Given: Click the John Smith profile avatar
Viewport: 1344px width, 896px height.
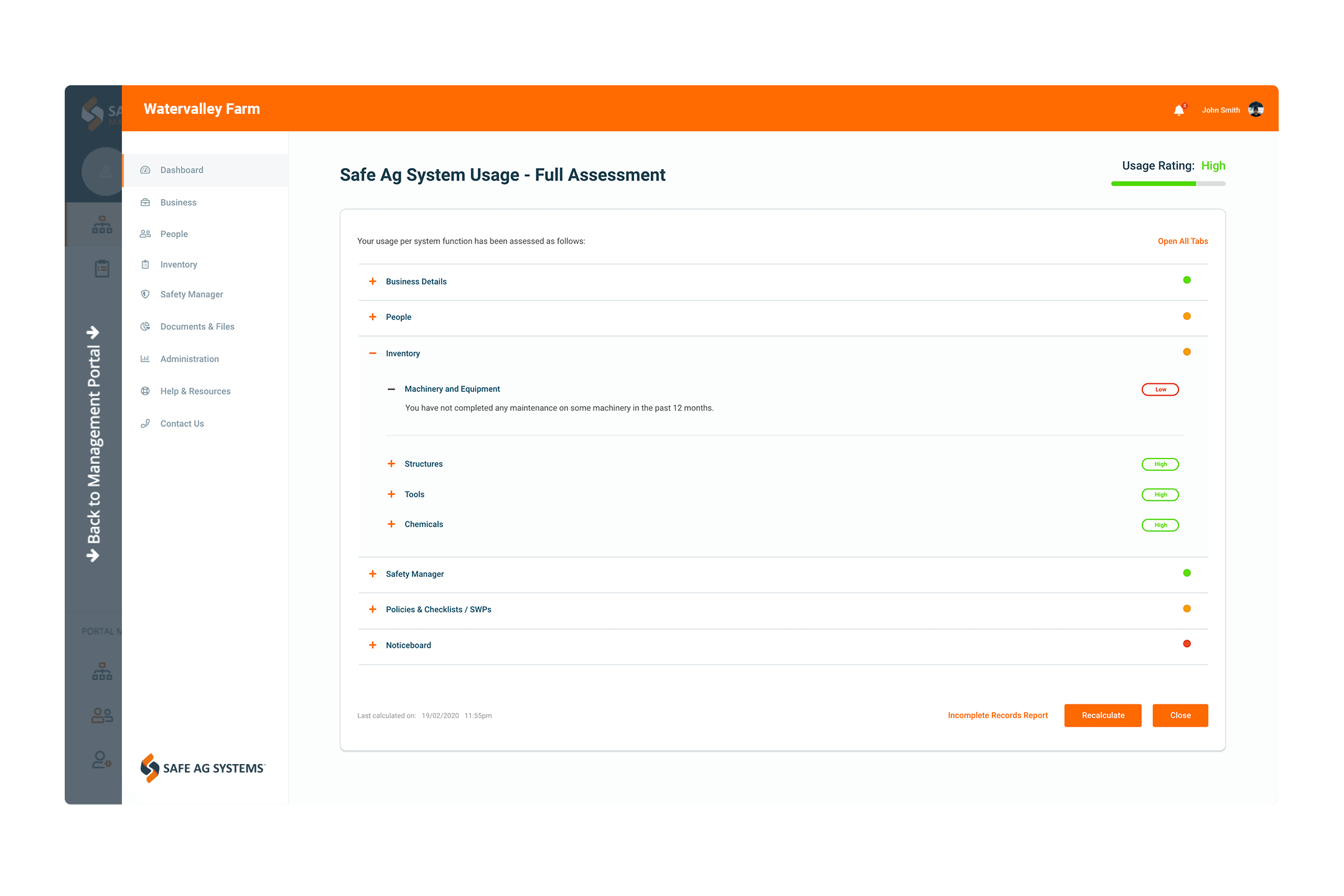Looking at the screenshot, I should tap(1256, 110).
